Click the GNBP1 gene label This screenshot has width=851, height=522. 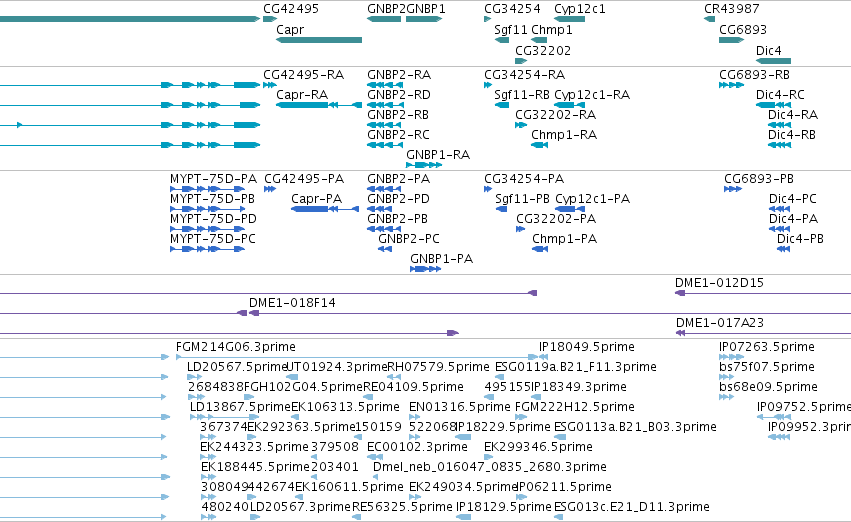point(426,9)
